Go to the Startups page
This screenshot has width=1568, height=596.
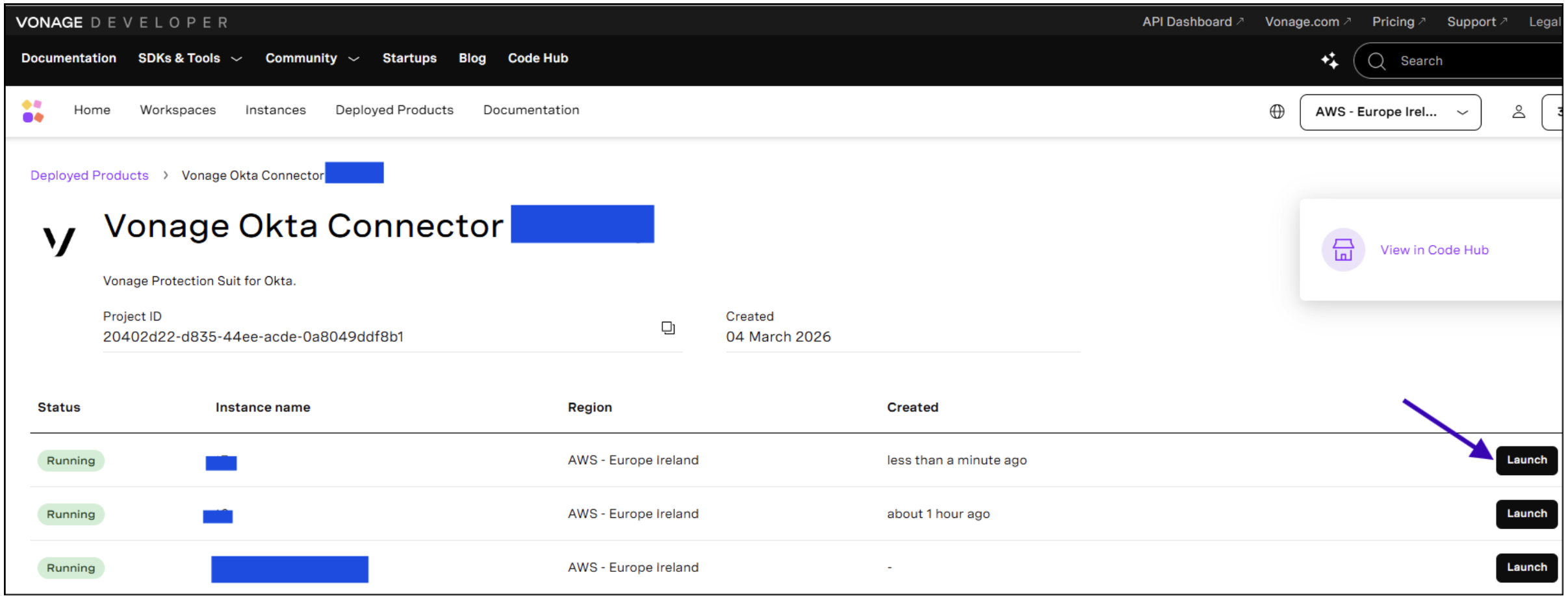[409, 58]
